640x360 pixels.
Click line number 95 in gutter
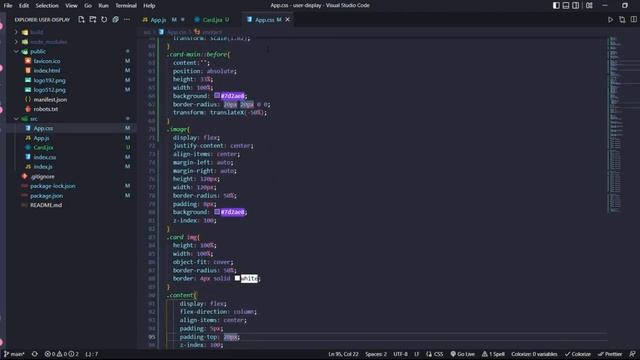click(x=151, y=337)
